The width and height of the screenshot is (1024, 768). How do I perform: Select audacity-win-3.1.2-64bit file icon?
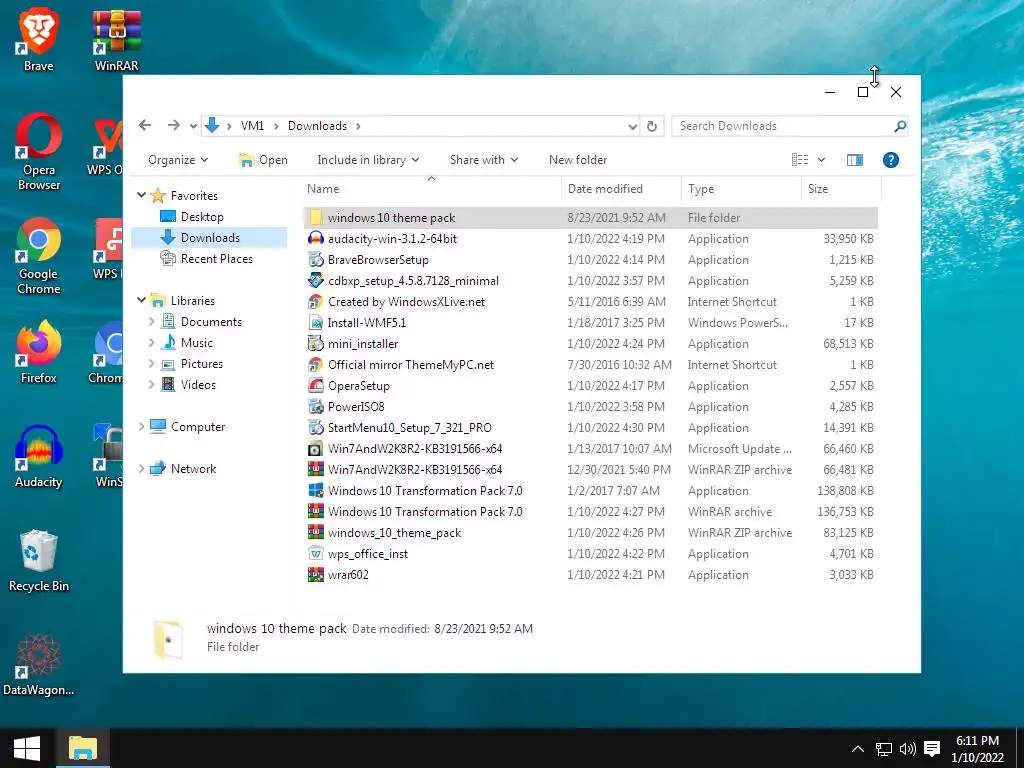tap(315, 238)
